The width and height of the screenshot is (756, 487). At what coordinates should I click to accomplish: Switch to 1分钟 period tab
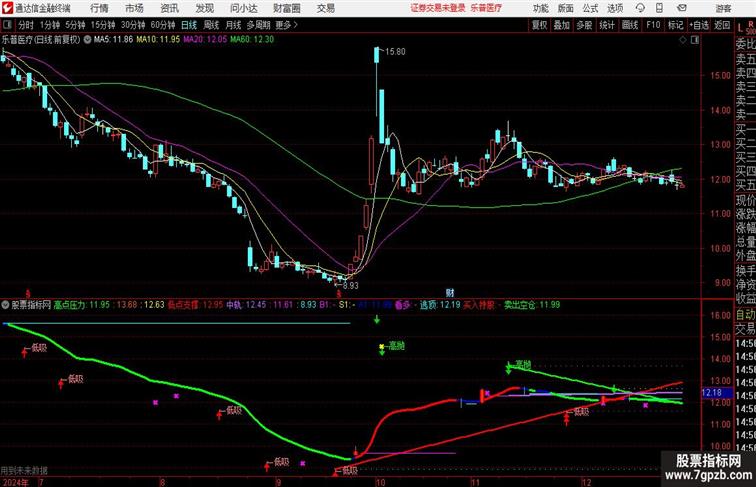pos(50,25)
